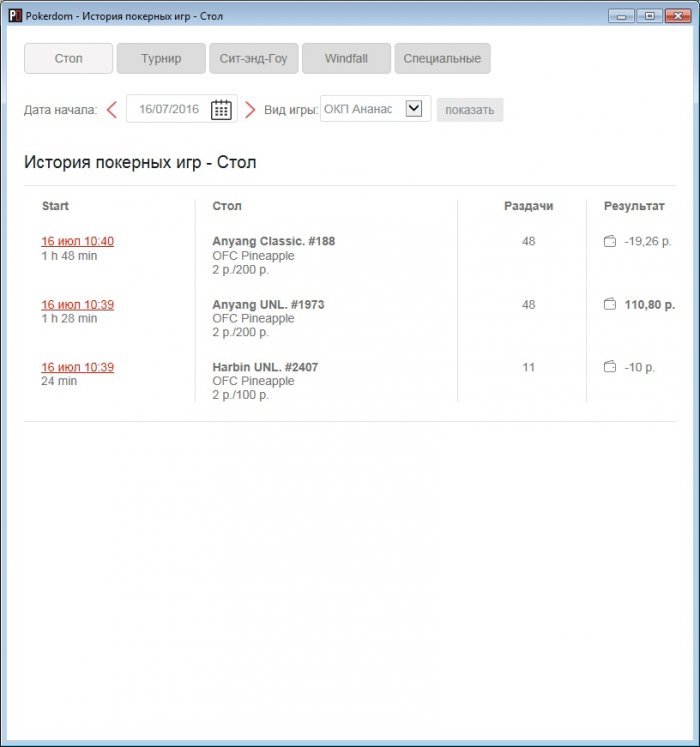
Task: Select table name Anyang Classic. #188
Action: pos(274,241)
